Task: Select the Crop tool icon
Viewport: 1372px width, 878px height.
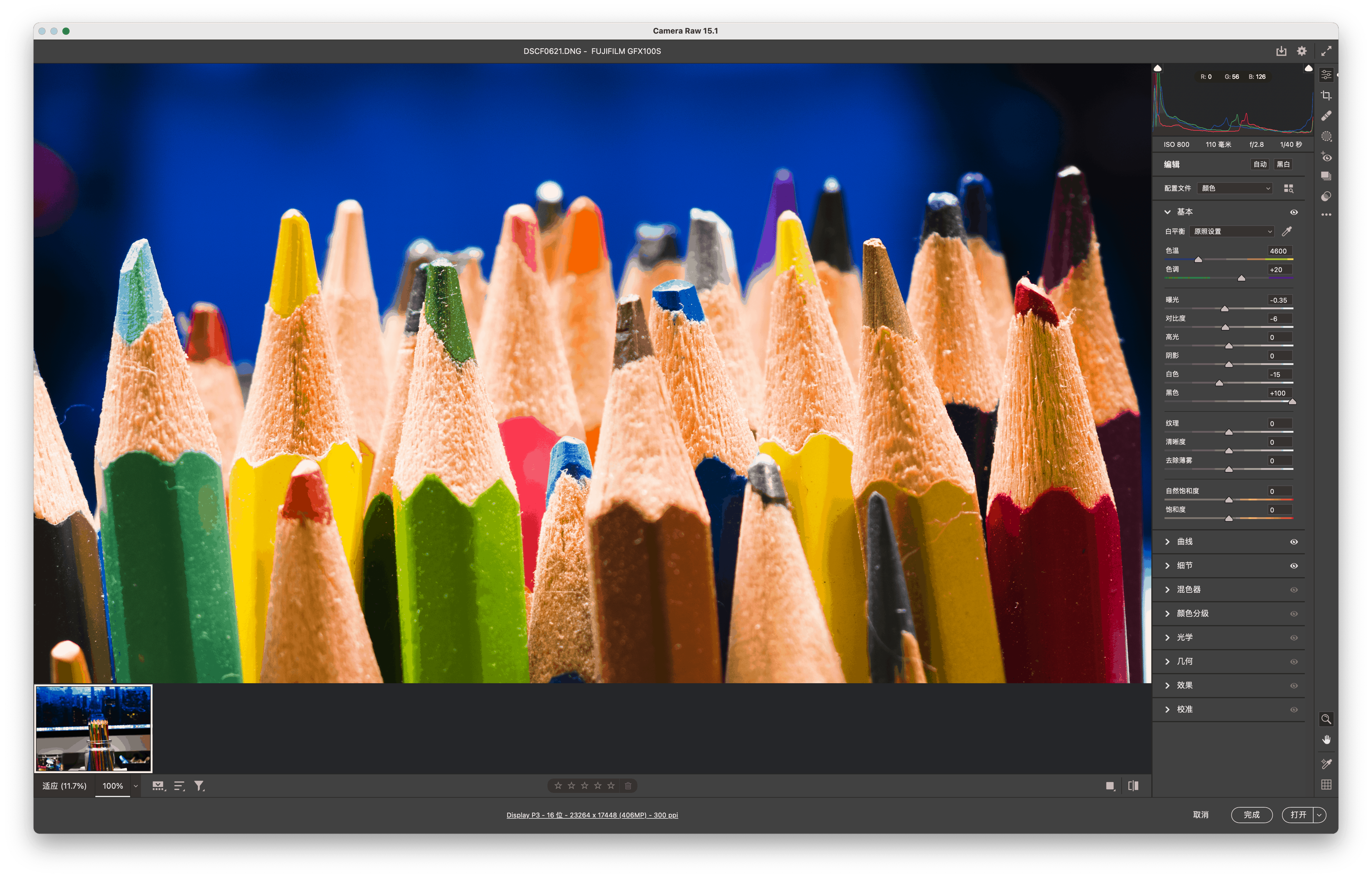Action: [x=1326, y=95]
